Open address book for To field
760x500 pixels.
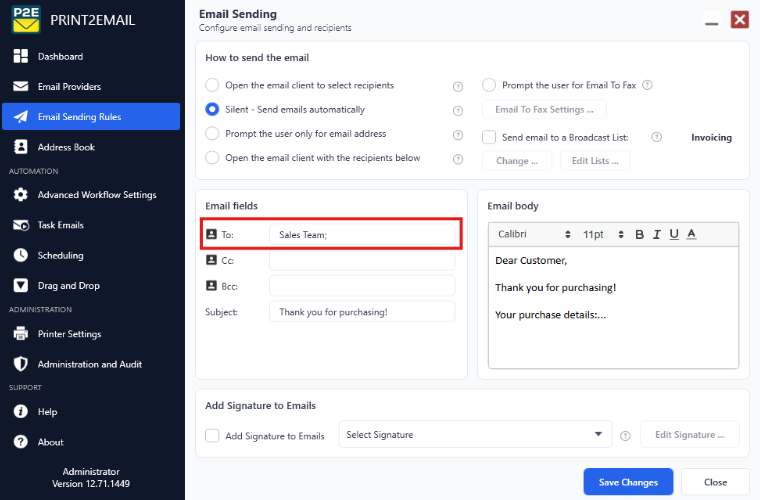pos(211,234)
